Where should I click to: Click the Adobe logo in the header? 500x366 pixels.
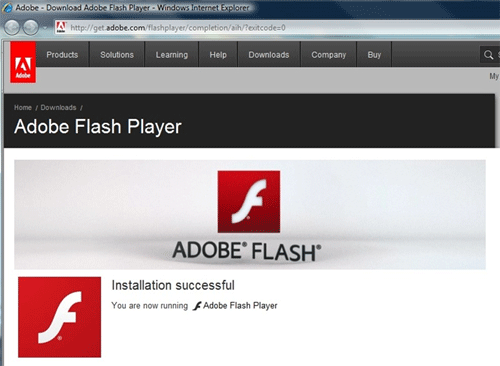pos(23,62)
